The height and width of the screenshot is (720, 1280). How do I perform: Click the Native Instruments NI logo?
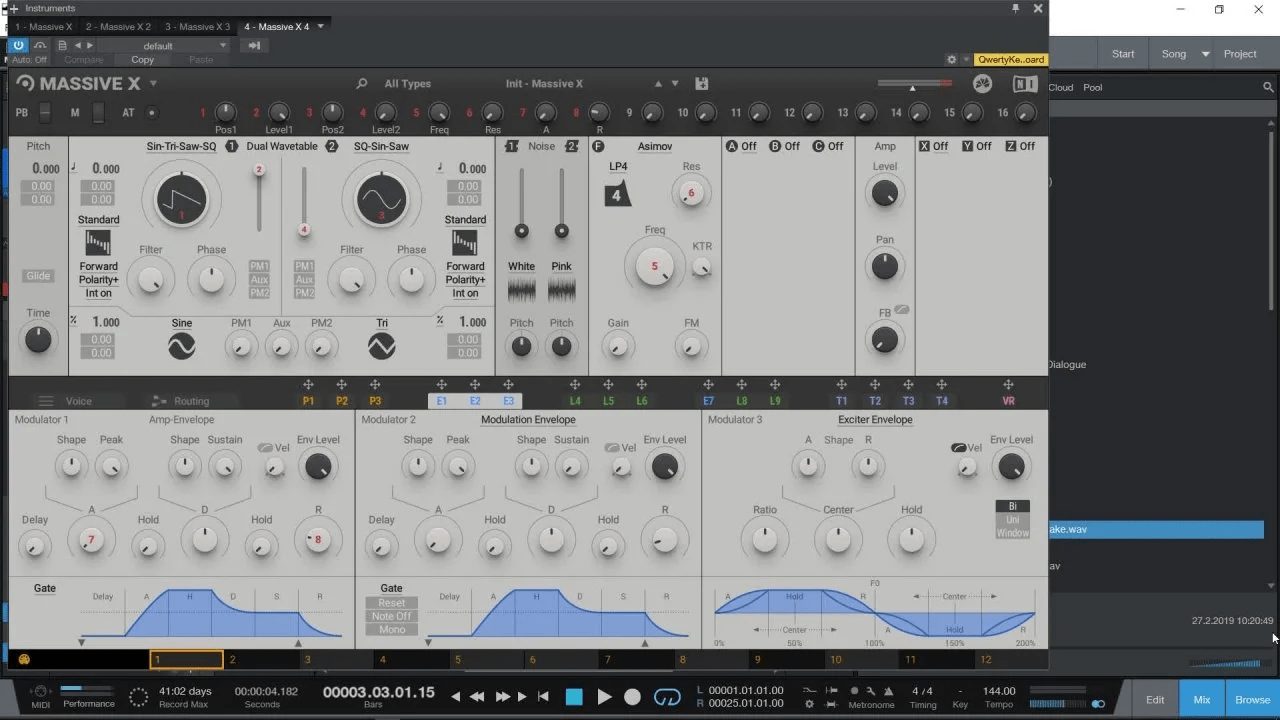coord(1025,84)
